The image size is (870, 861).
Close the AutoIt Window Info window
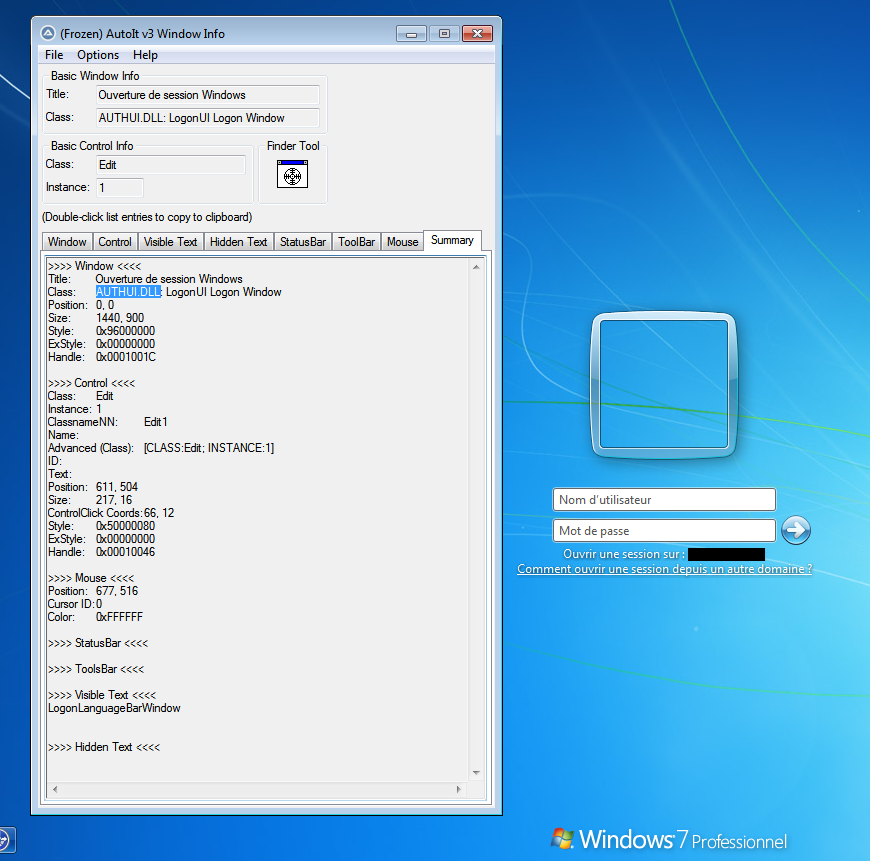(x=477, y=34)
